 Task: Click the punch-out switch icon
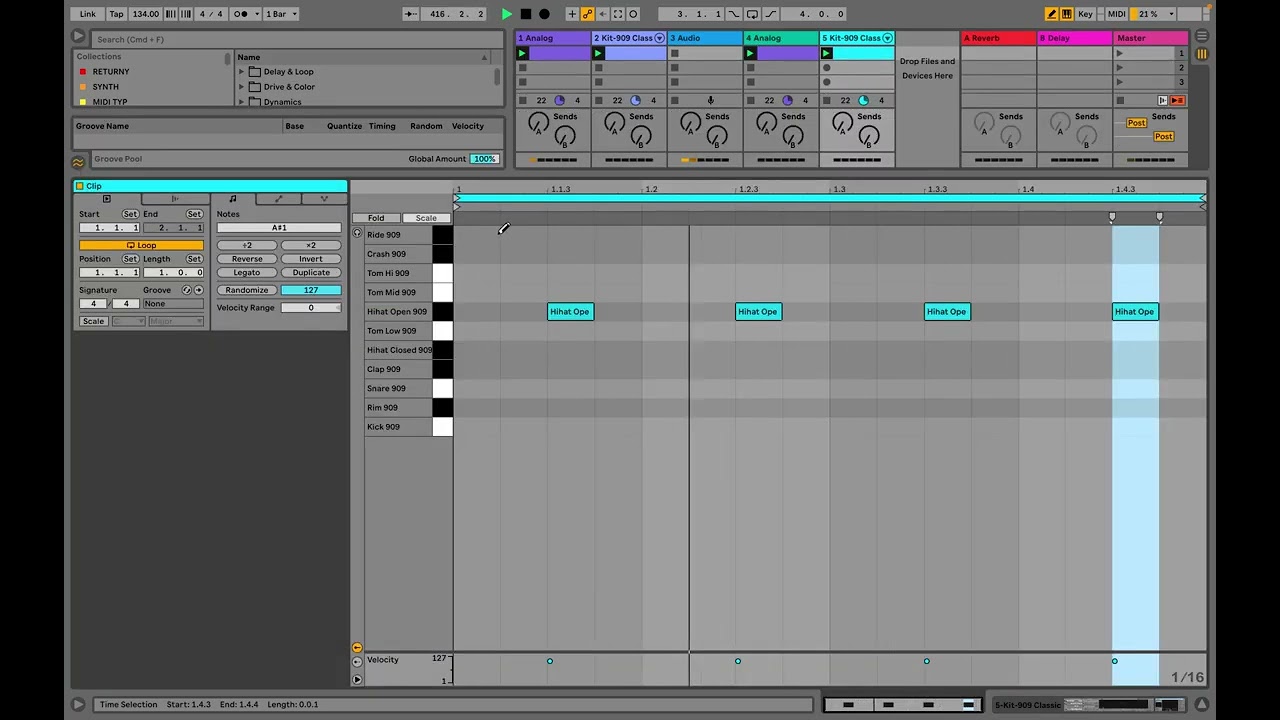pos(770,14)
